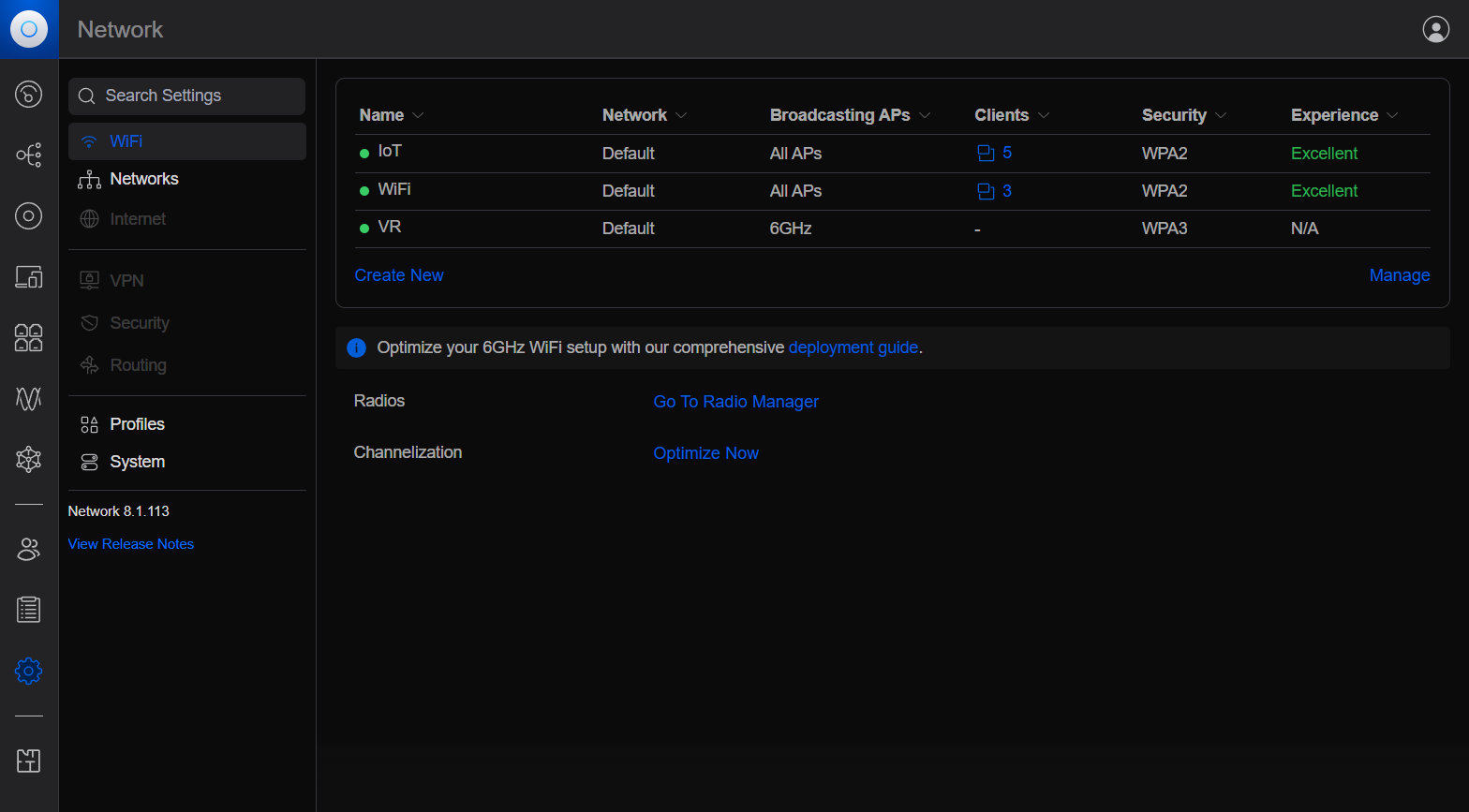Open the deployment guide link
Image resolution: width=1469 pixels, height=812 pixels.
click(x=853, y=347)
